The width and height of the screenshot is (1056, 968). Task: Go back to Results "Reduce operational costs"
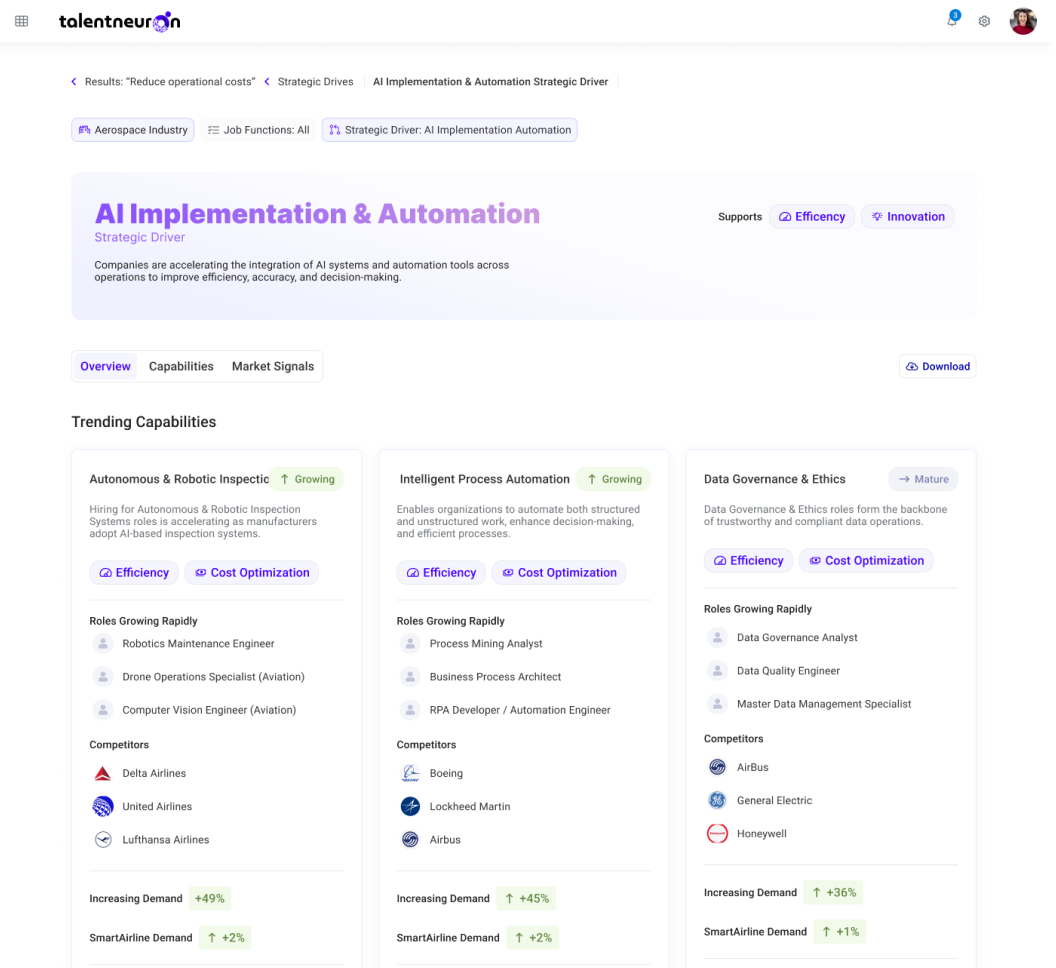click(163, 82)
